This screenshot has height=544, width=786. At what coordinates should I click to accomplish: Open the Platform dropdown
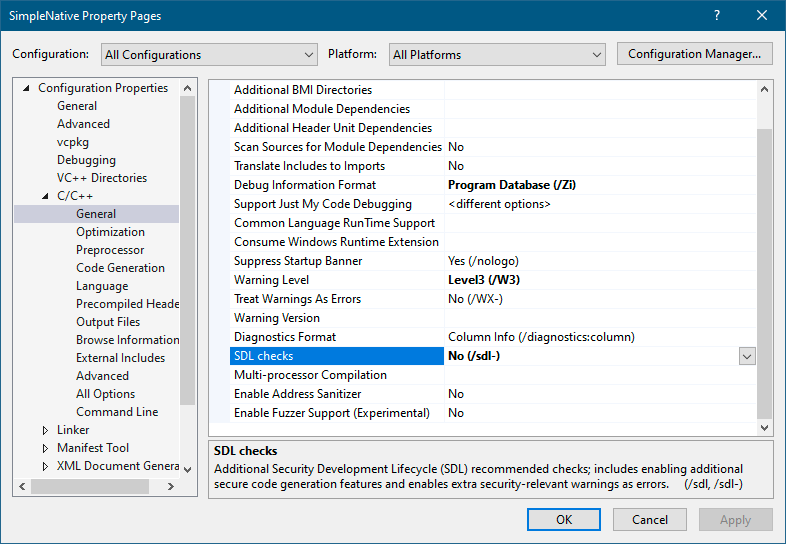pos(498,55)
